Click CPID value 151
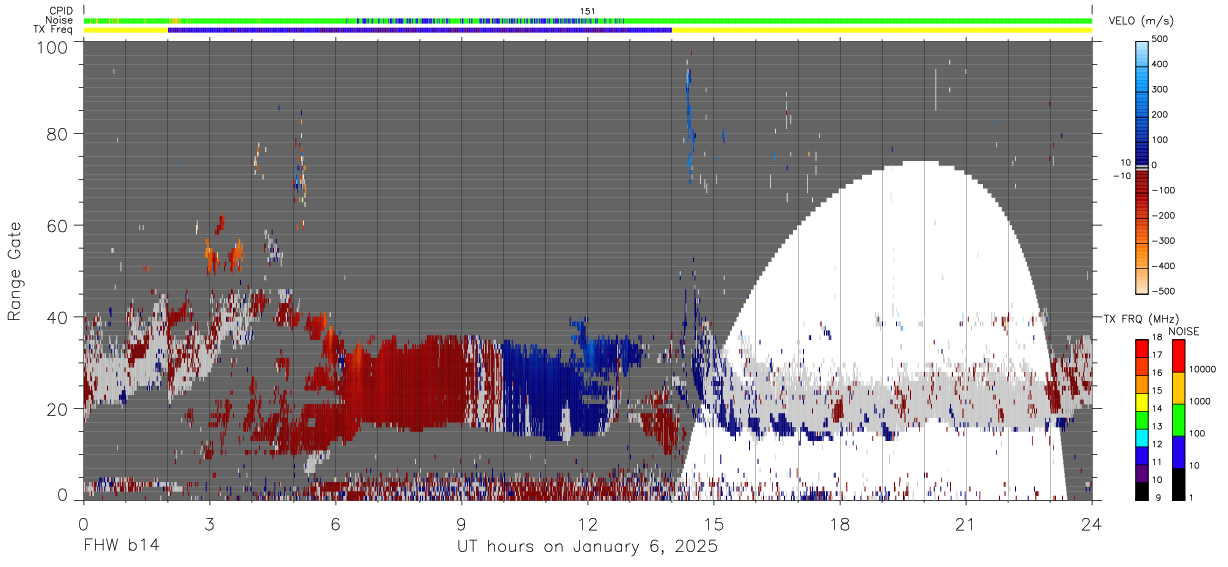 pyautogui.click(x=588, y=11)
